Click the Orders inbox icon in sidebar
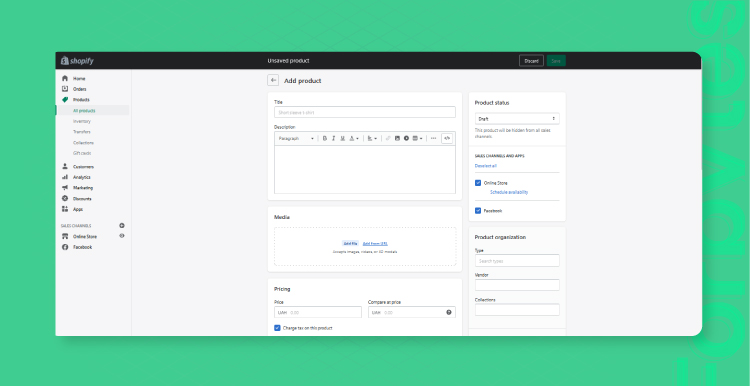 (65, 89)
